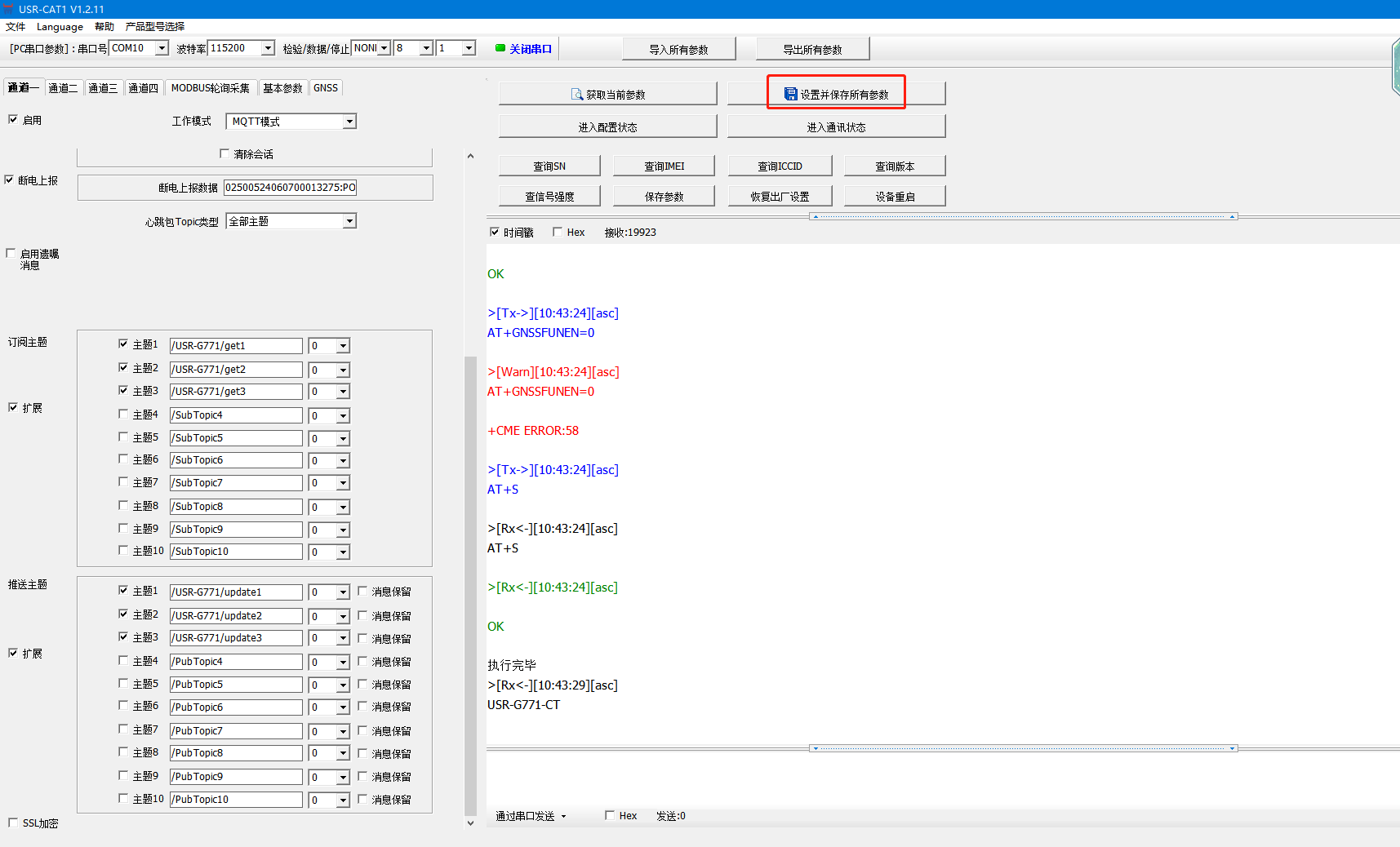Click the scroll-up arrow of the channel settings panel

470,156
